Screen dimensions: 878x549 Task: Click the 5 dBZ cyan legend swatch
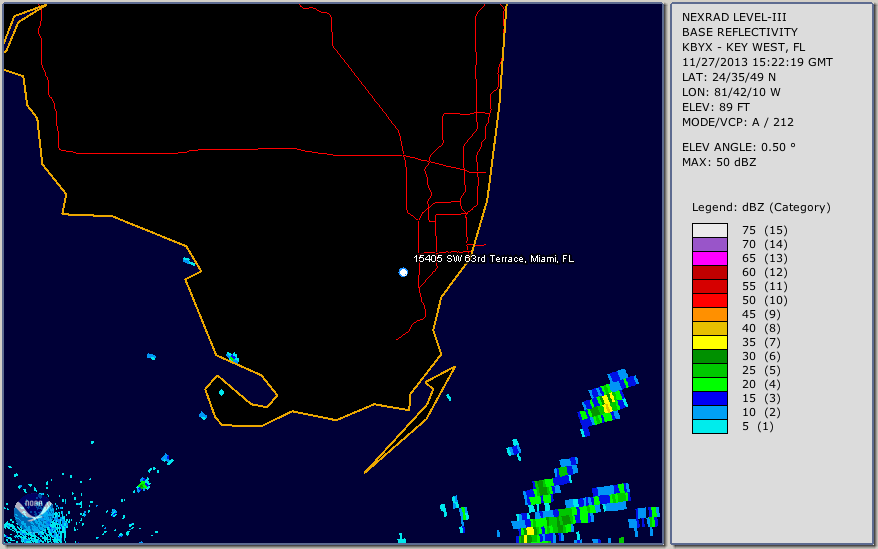709,426
